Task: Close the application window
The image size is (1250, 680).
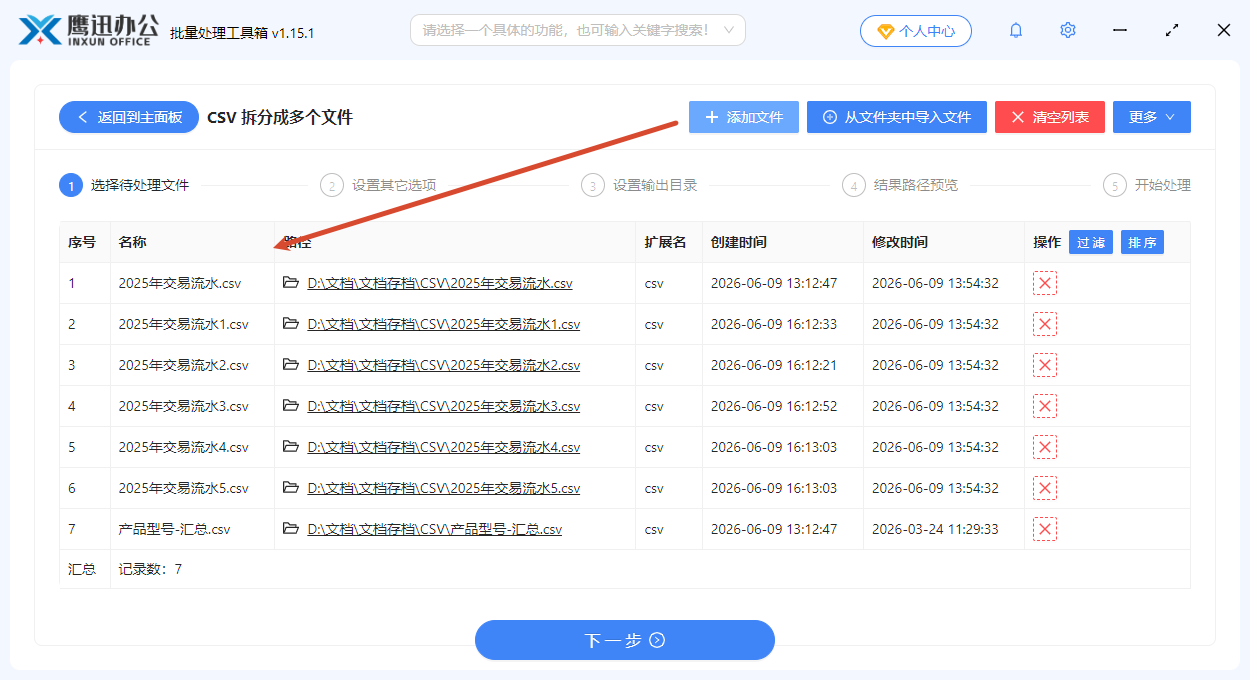Action: pos(1224,31)
